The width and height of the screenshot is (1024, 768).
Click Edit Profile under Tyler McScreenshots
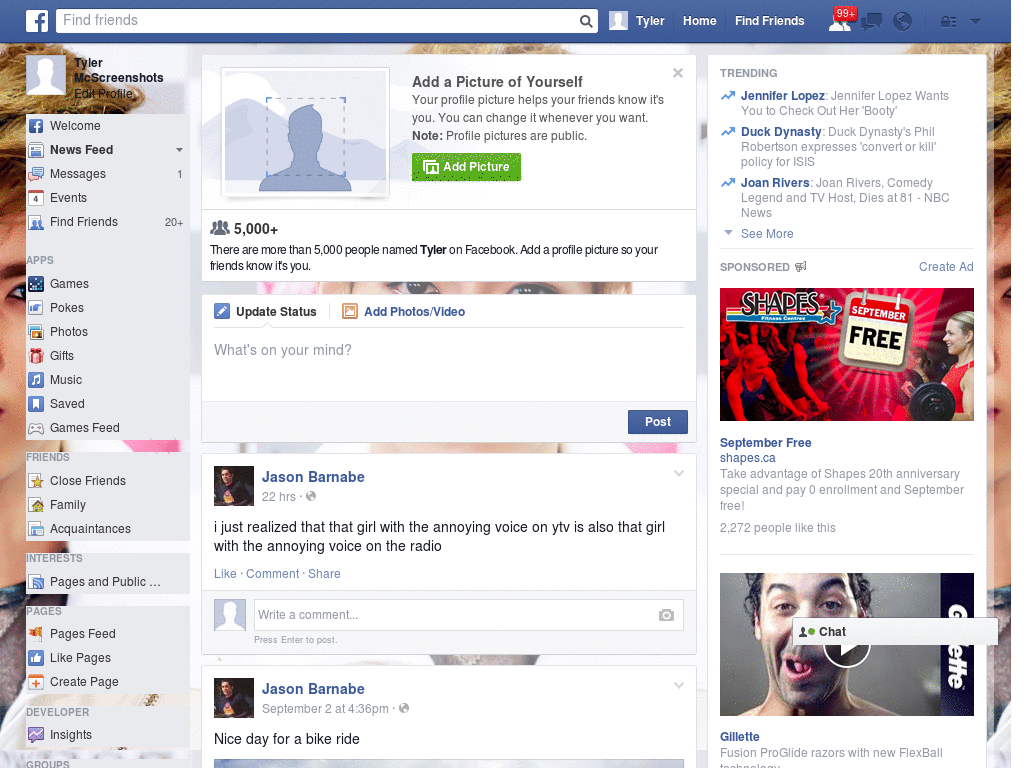[103, 93]
